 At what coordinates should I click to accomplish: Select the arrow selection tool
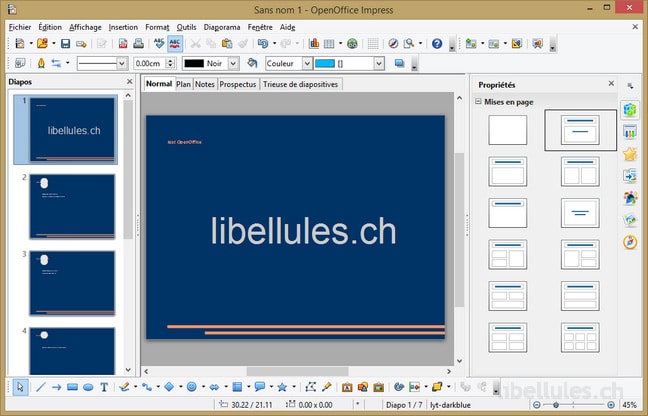(x=20, y=387)
